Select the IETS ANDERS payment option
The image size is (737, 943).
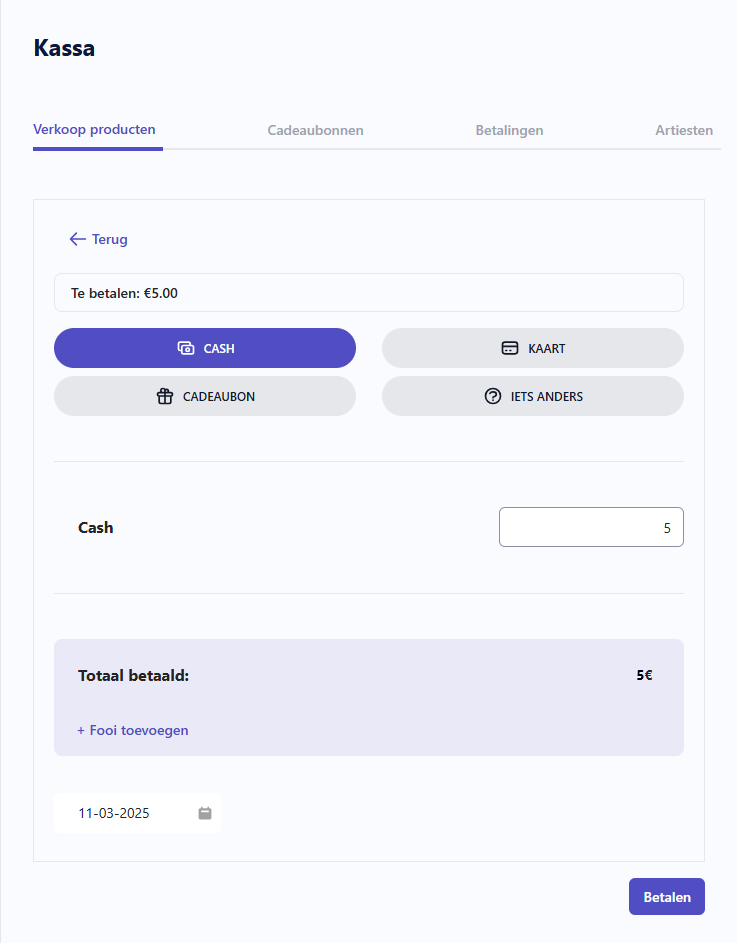tap(532, 396)
